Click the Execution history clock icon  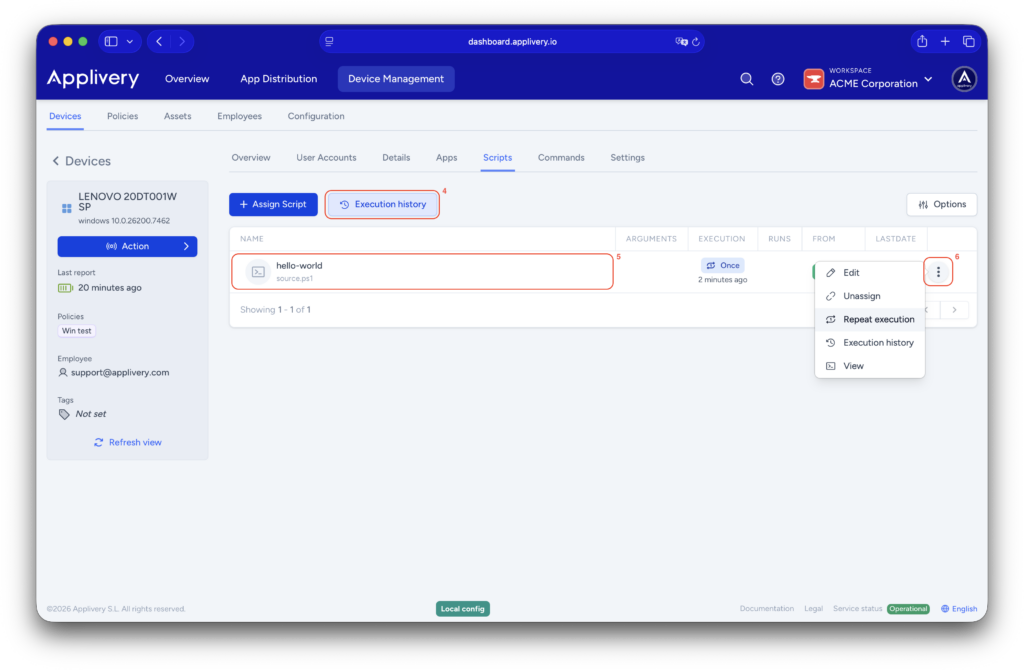(342, 204)
